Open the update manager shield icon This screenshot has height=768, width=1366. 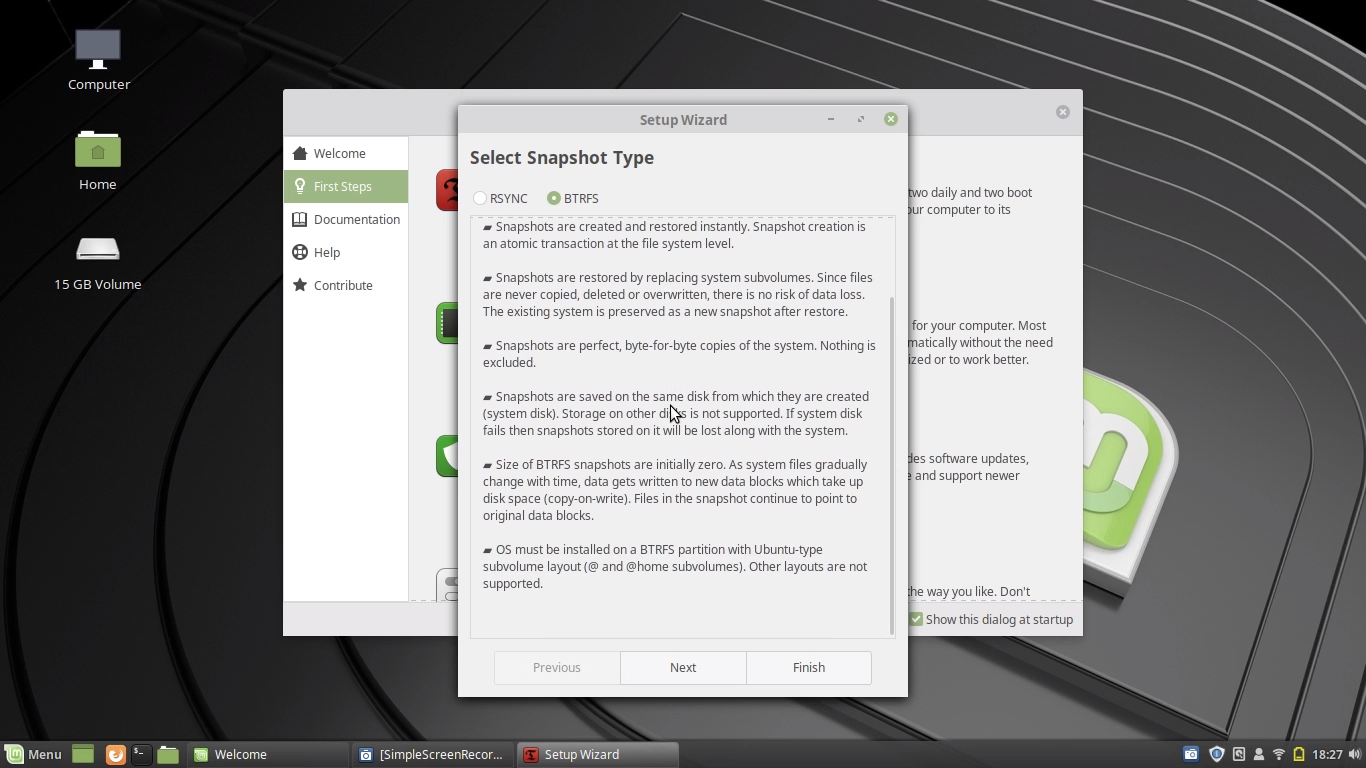coord(1217,754)
